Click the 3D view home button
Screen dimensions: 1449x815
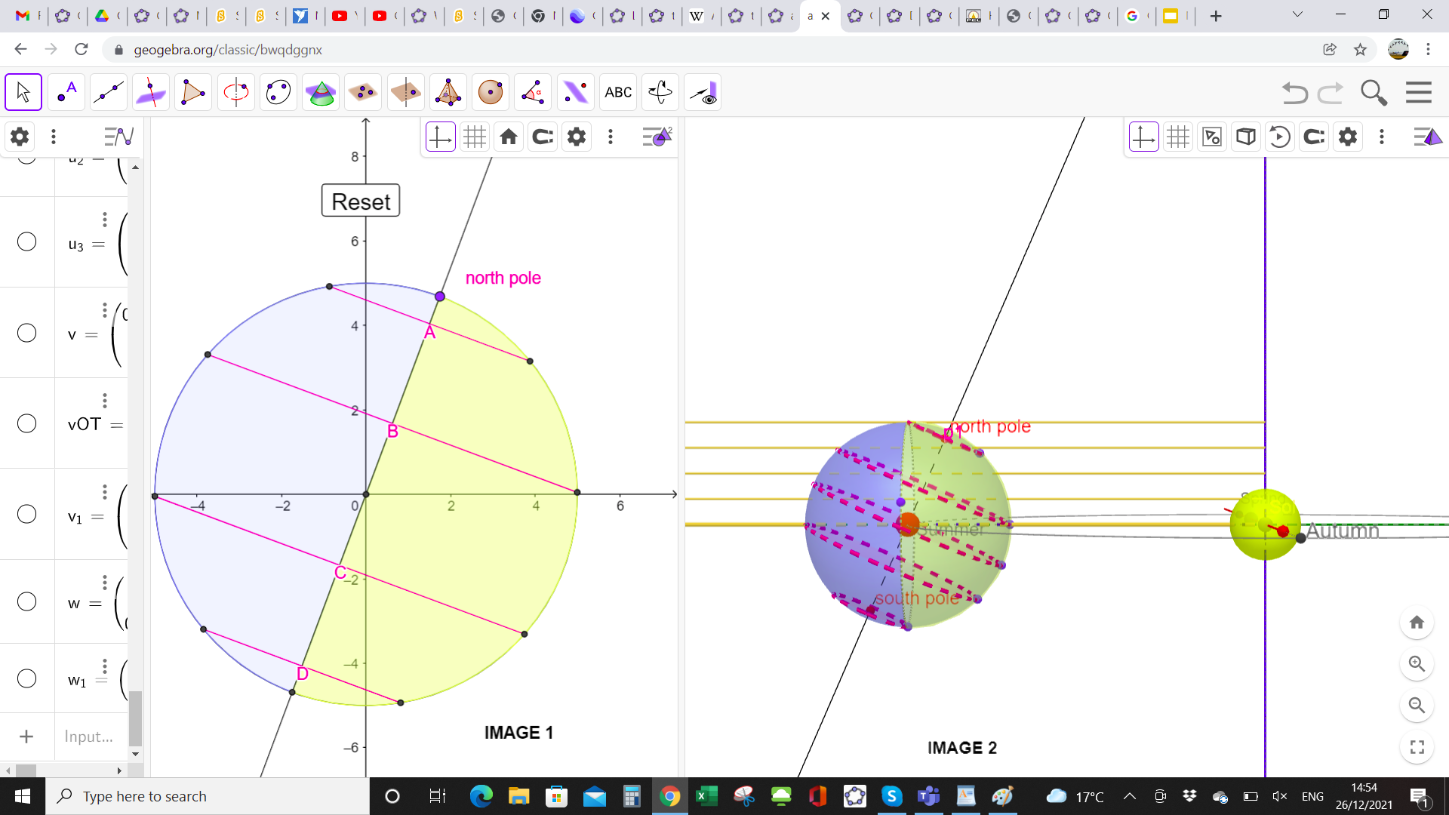coord(1417,623)
